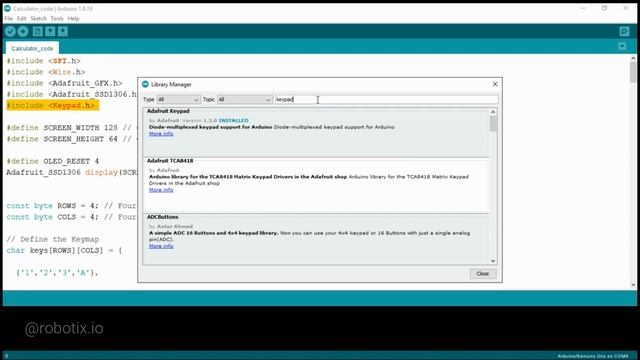The height and width of the screenshot is (360, 640).
Task: Close the Library Manager with X
Action: click(495, 84)
